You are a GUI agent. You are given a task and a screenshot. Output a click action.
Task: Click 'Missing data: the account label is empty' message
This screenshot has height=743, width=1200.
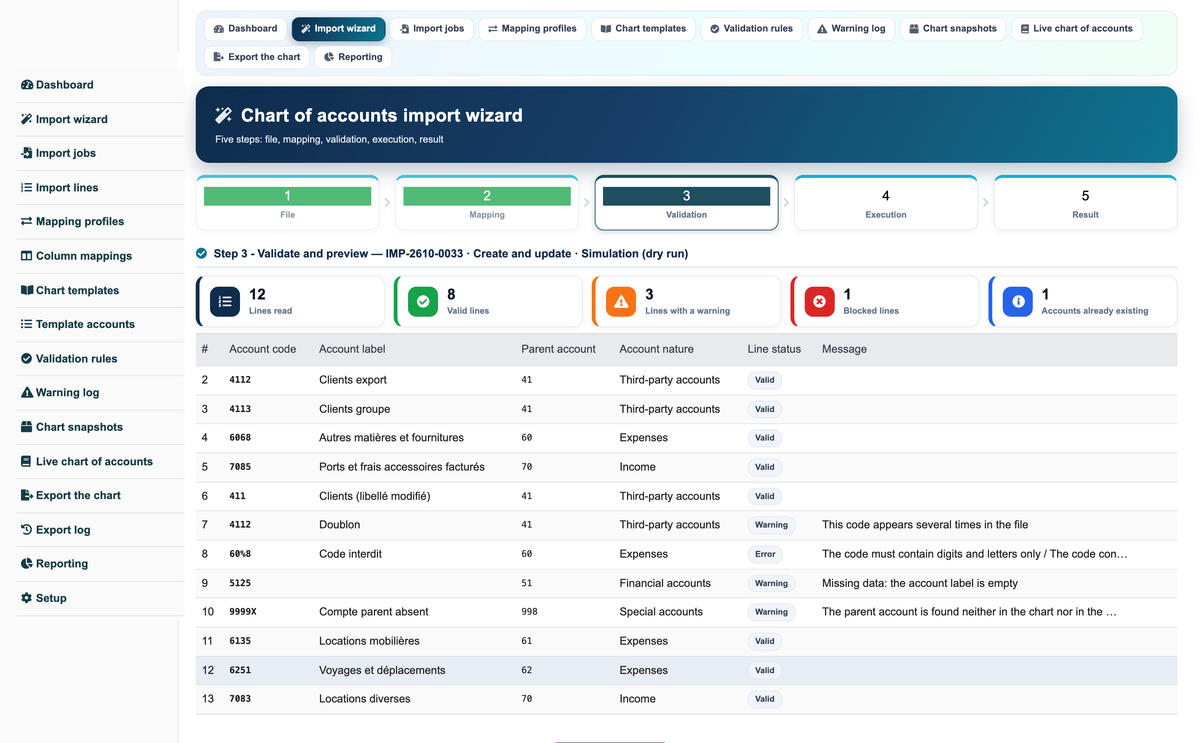click(x=920, y=583)
